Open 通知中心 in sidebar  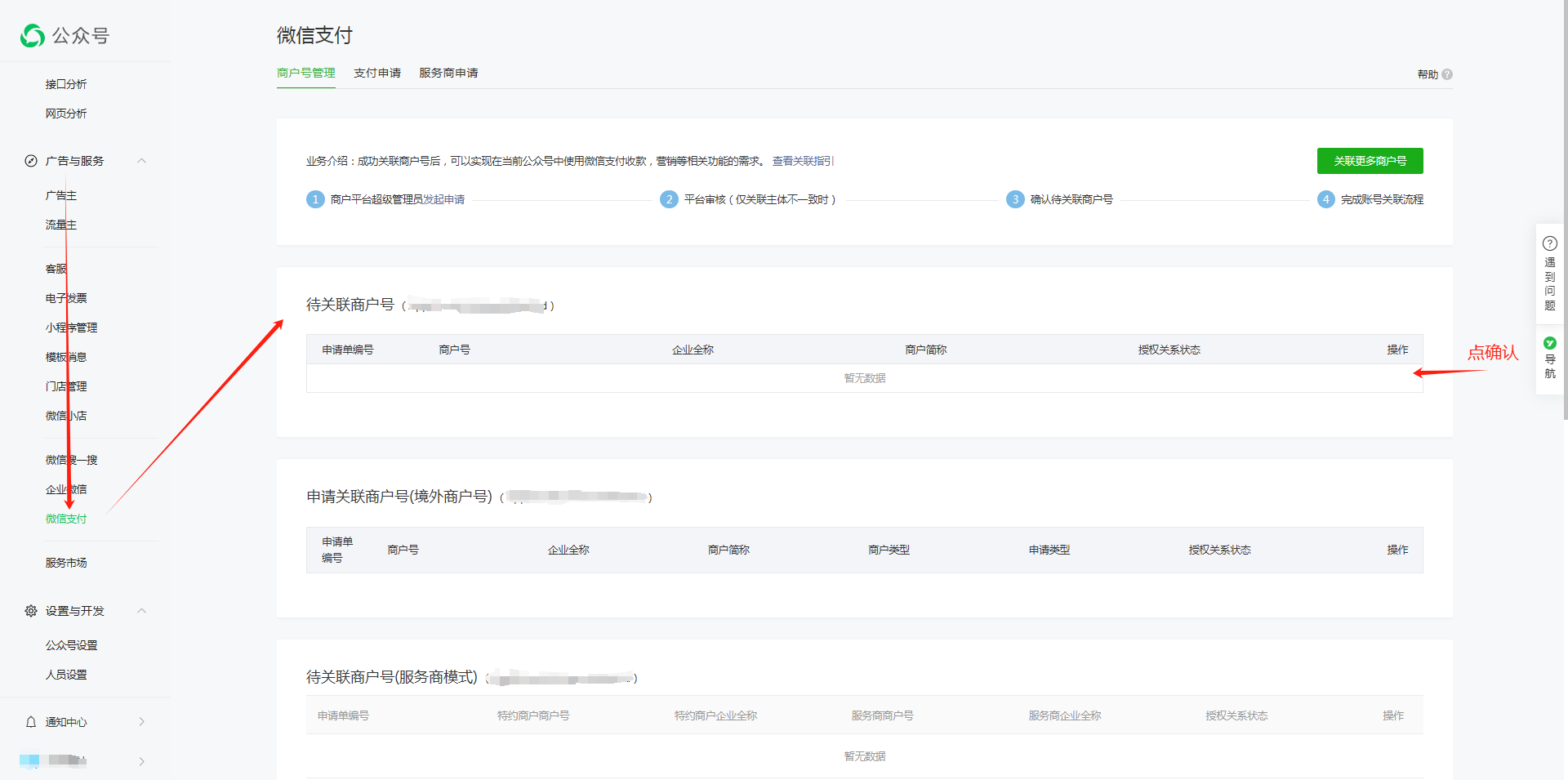point(66,722)
